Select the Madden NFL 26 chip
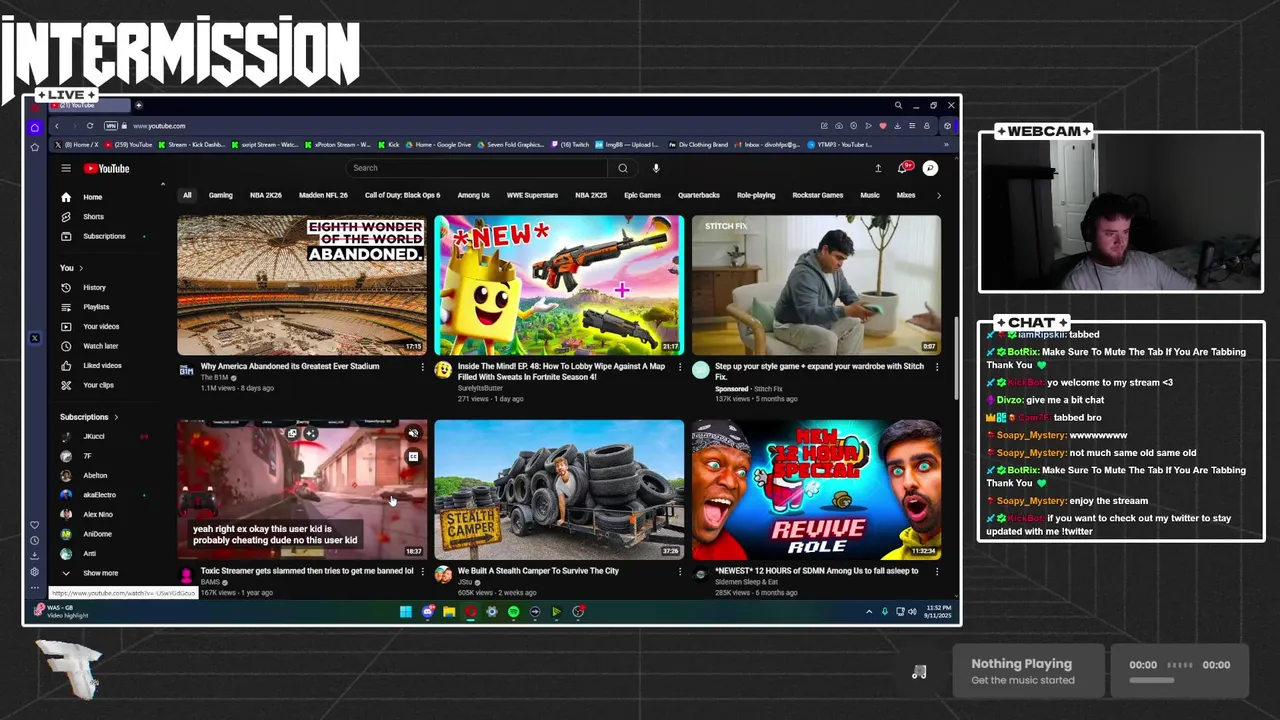Image resolution: width=1280 pixels, height=720 pixels. coord(323,195)
